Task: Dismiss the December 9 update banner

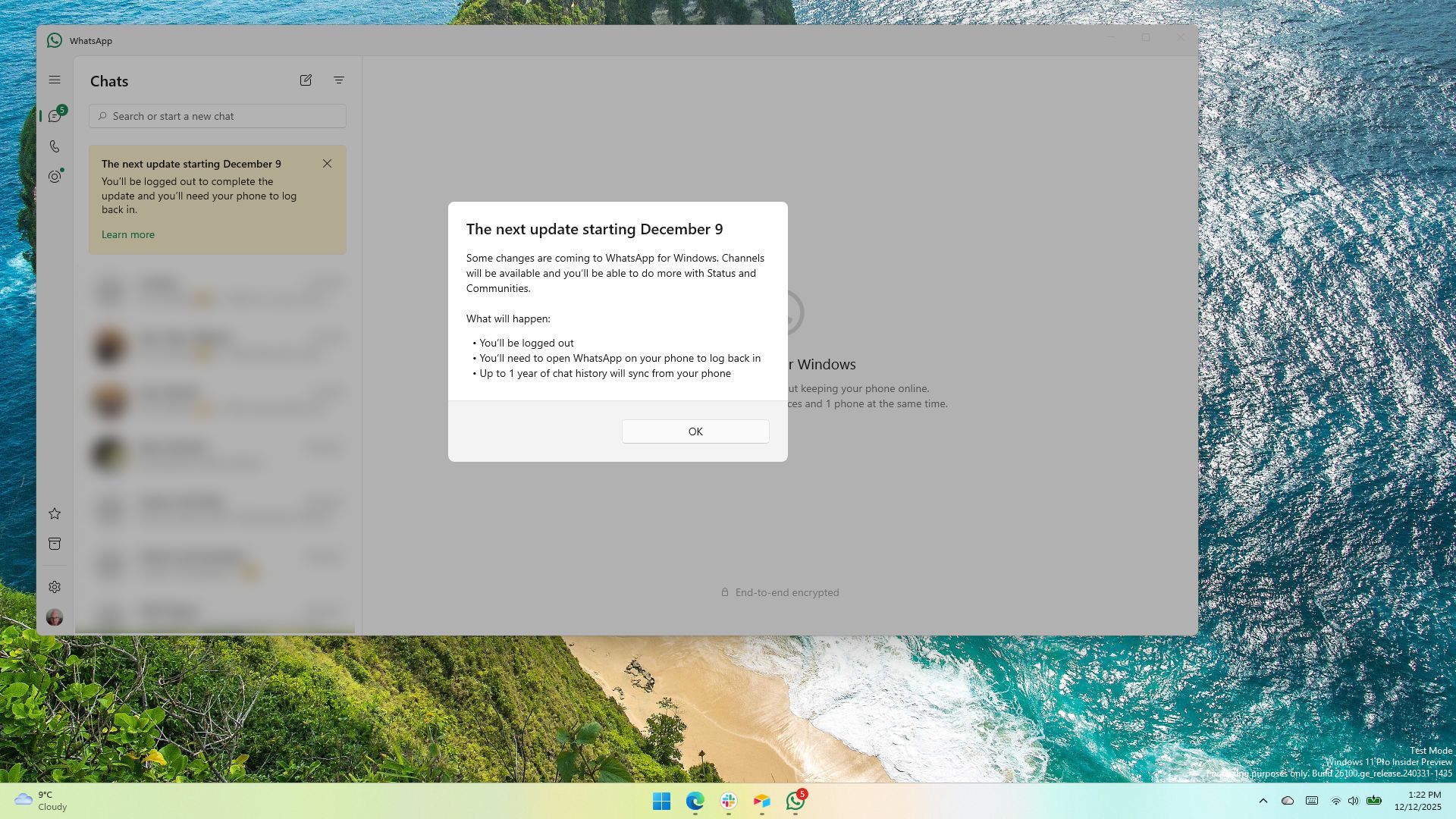Action: 327,163
